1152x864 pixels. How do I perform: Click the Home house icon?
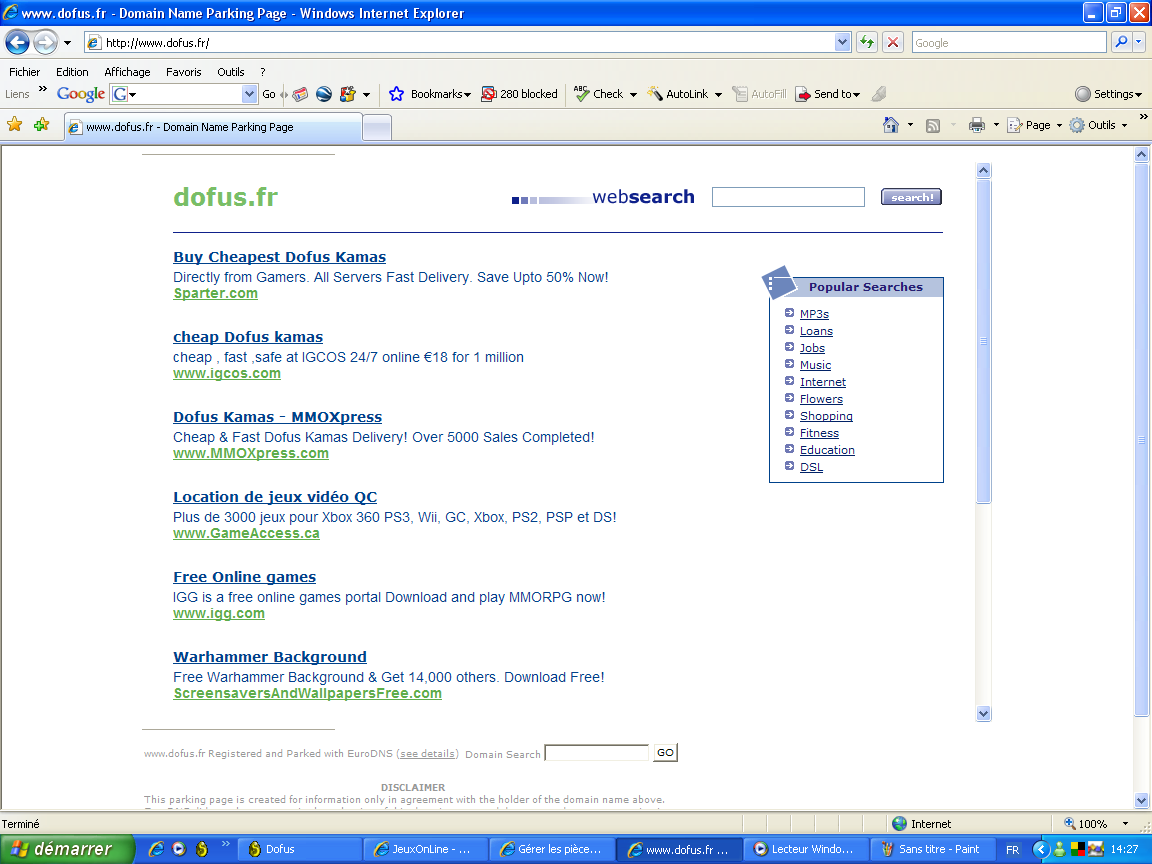pos(890,125)
